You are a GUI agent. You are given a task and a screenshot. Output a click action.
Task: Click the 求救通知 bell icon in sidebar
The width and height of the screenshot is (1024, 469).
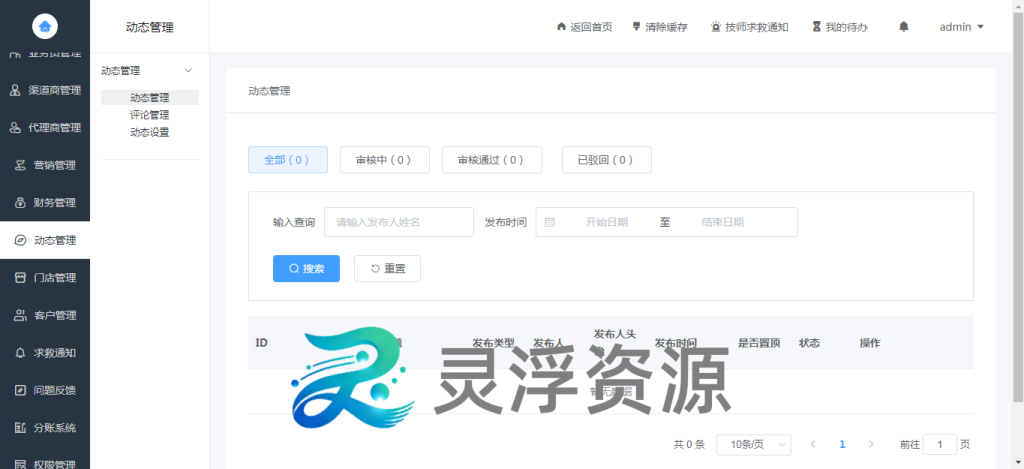click(x=20, y=353)
